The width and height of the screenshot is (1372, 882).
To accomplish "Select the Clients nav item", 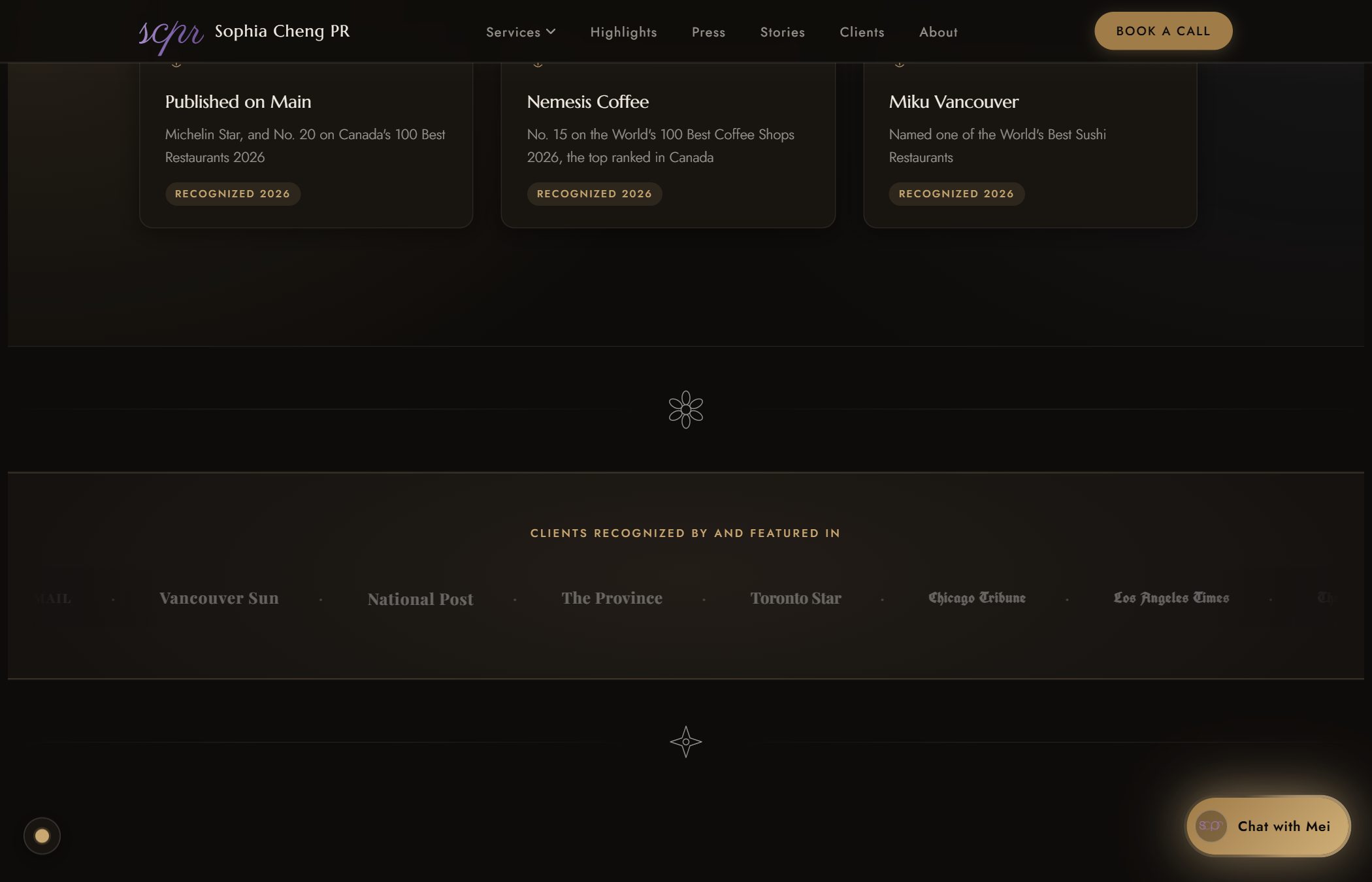I will 862,32.
